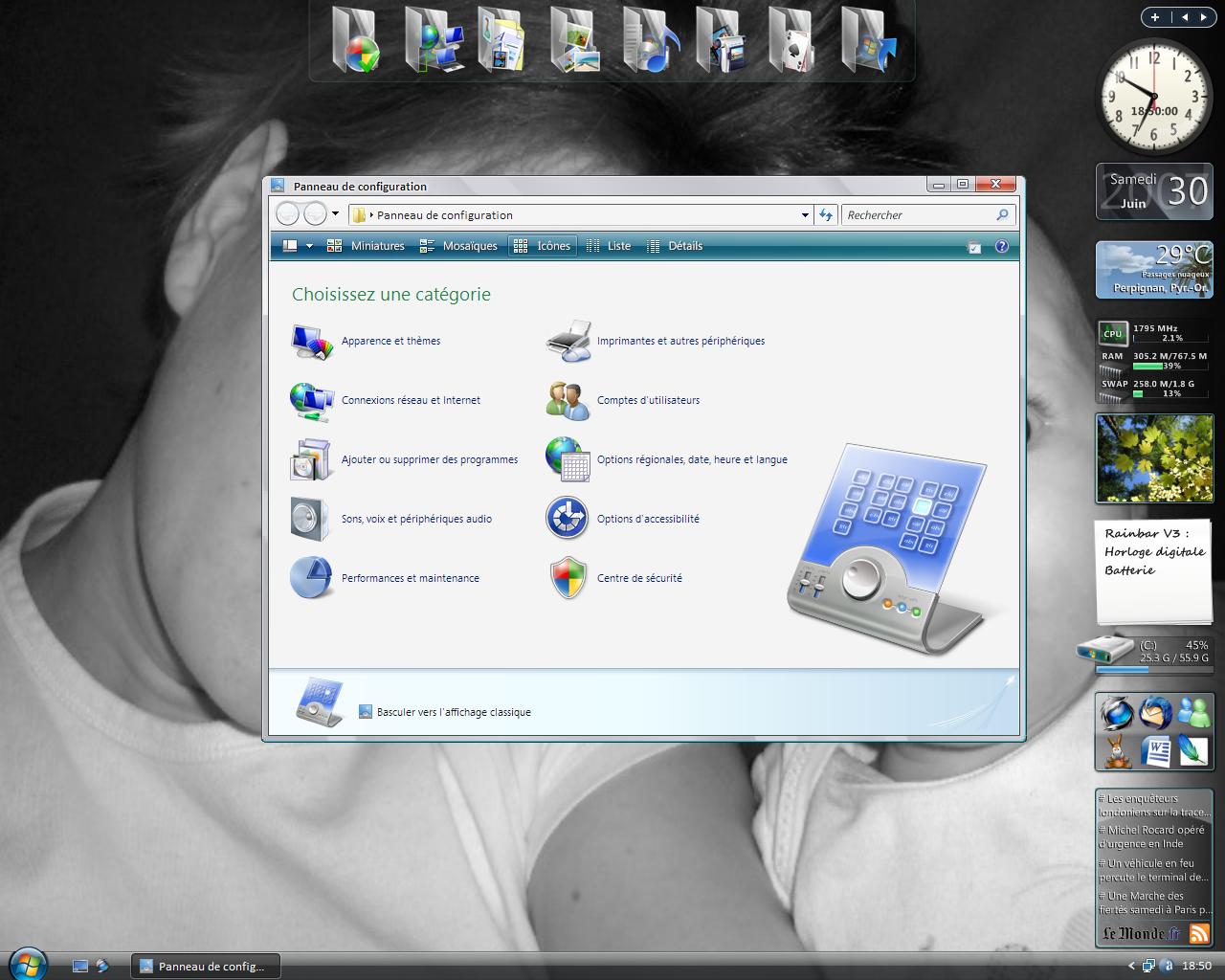
Task: Select the Icônes view mode
Action: tap(542, 246)
